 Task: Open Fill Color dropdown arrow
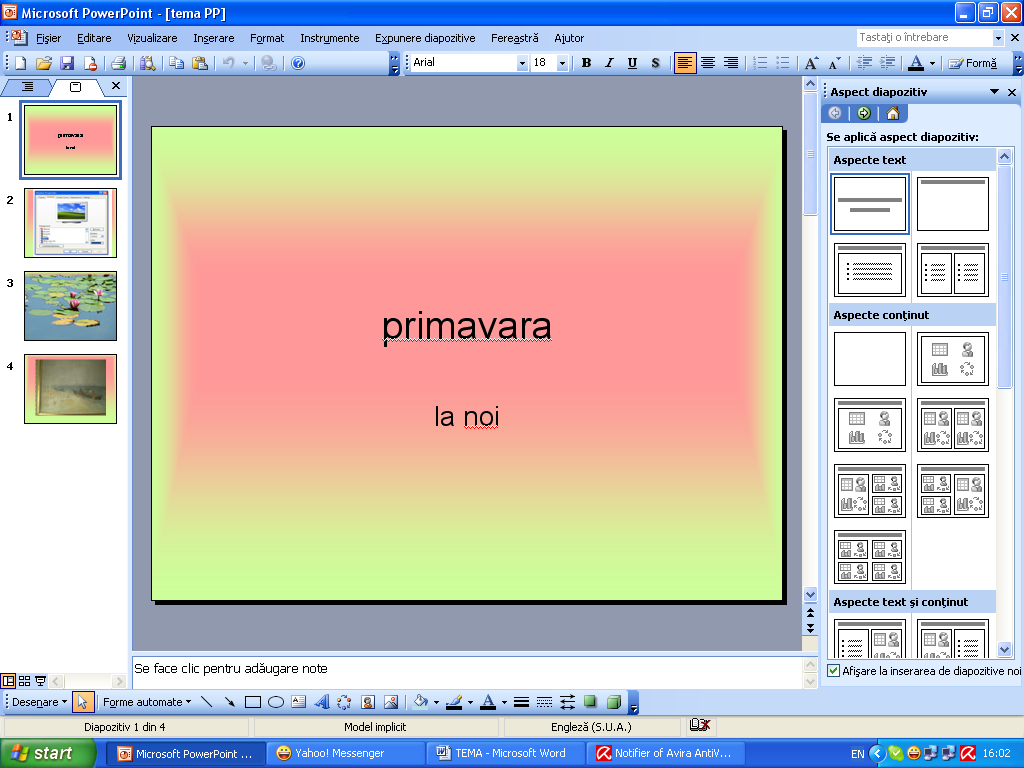(x=436, y=703)
